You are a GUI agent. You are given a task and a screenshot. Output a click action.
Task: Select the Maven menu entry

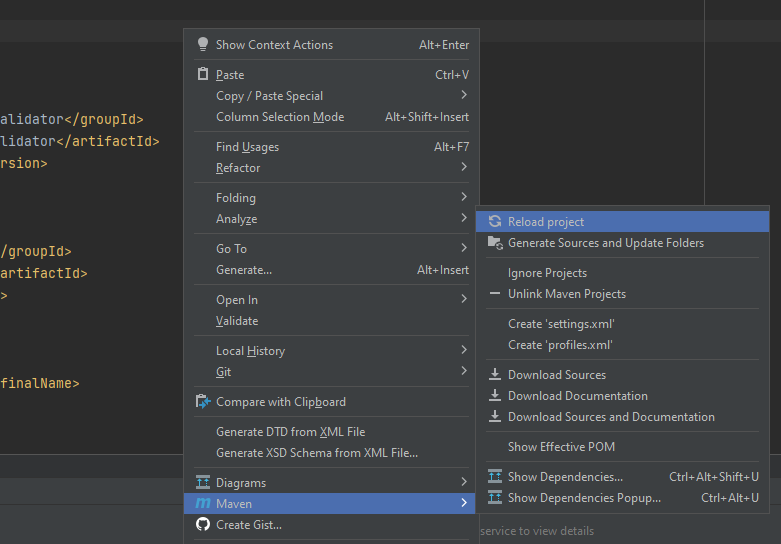click(x=331, y=504)
